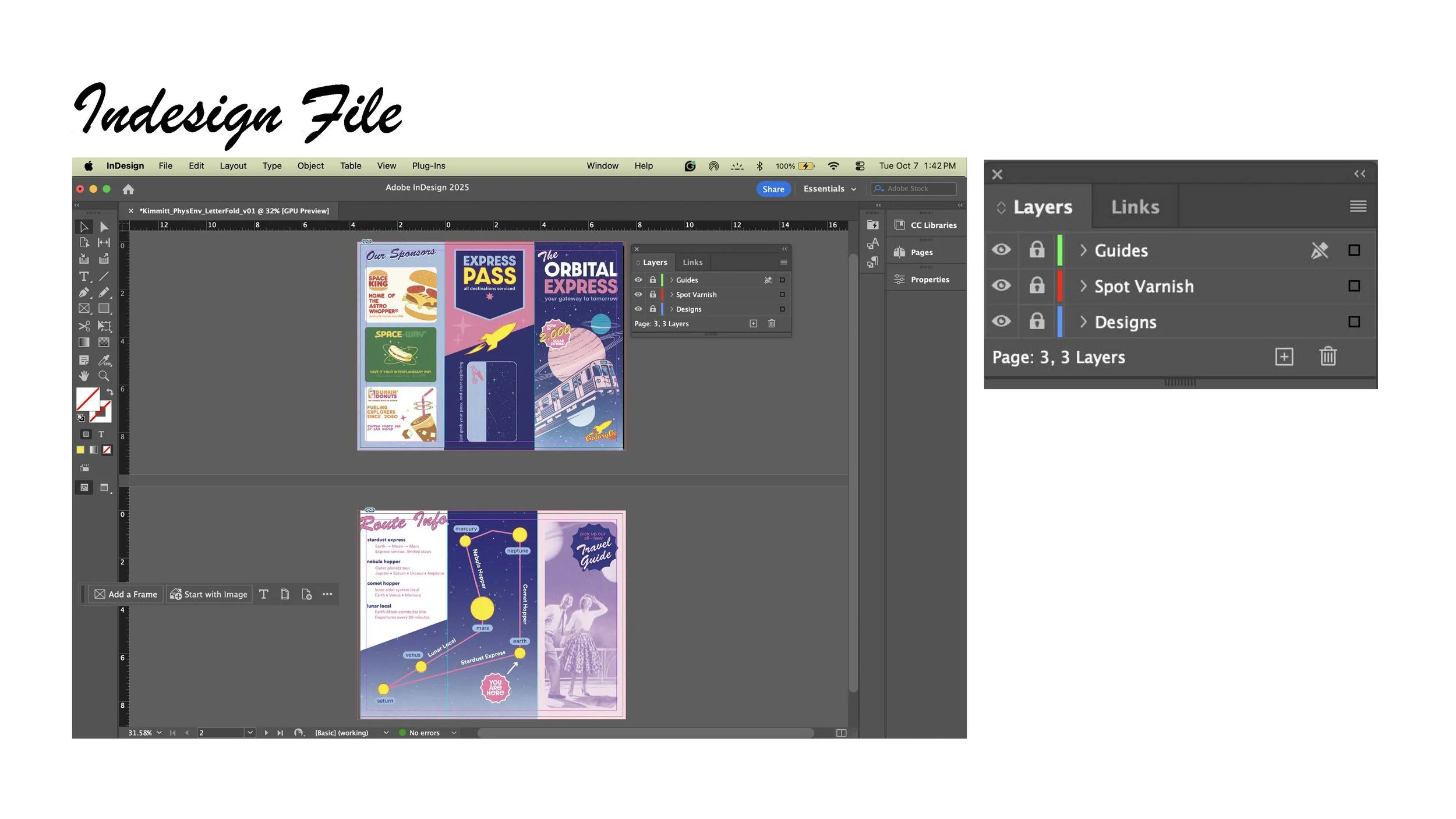Hide the Spot Varnish layer in enlarged panel
This screenshot has width=1456, height=819.
pyautogui.click(x=1001, y=285)
